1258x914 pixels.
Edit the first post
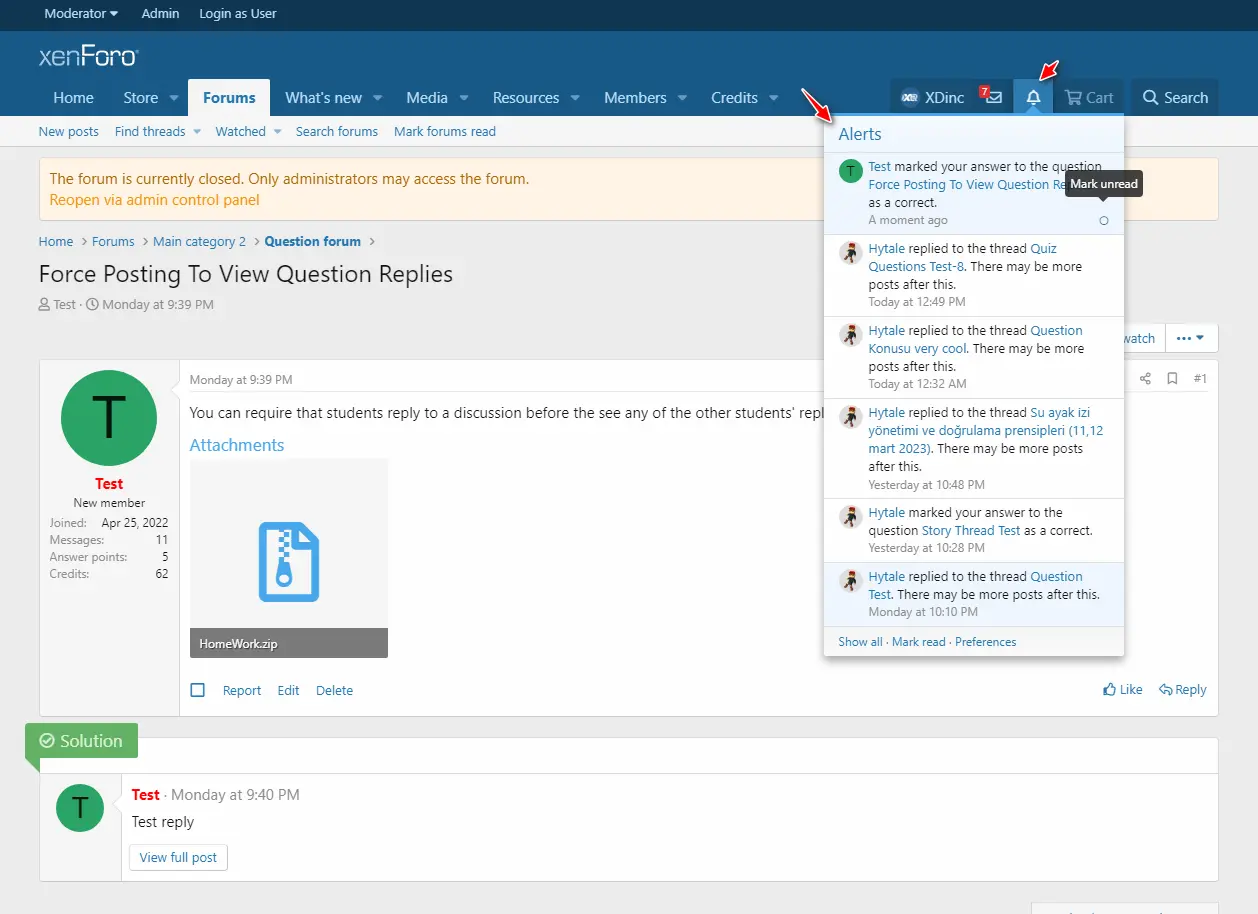pyautogui.click(x=288, y=690)
